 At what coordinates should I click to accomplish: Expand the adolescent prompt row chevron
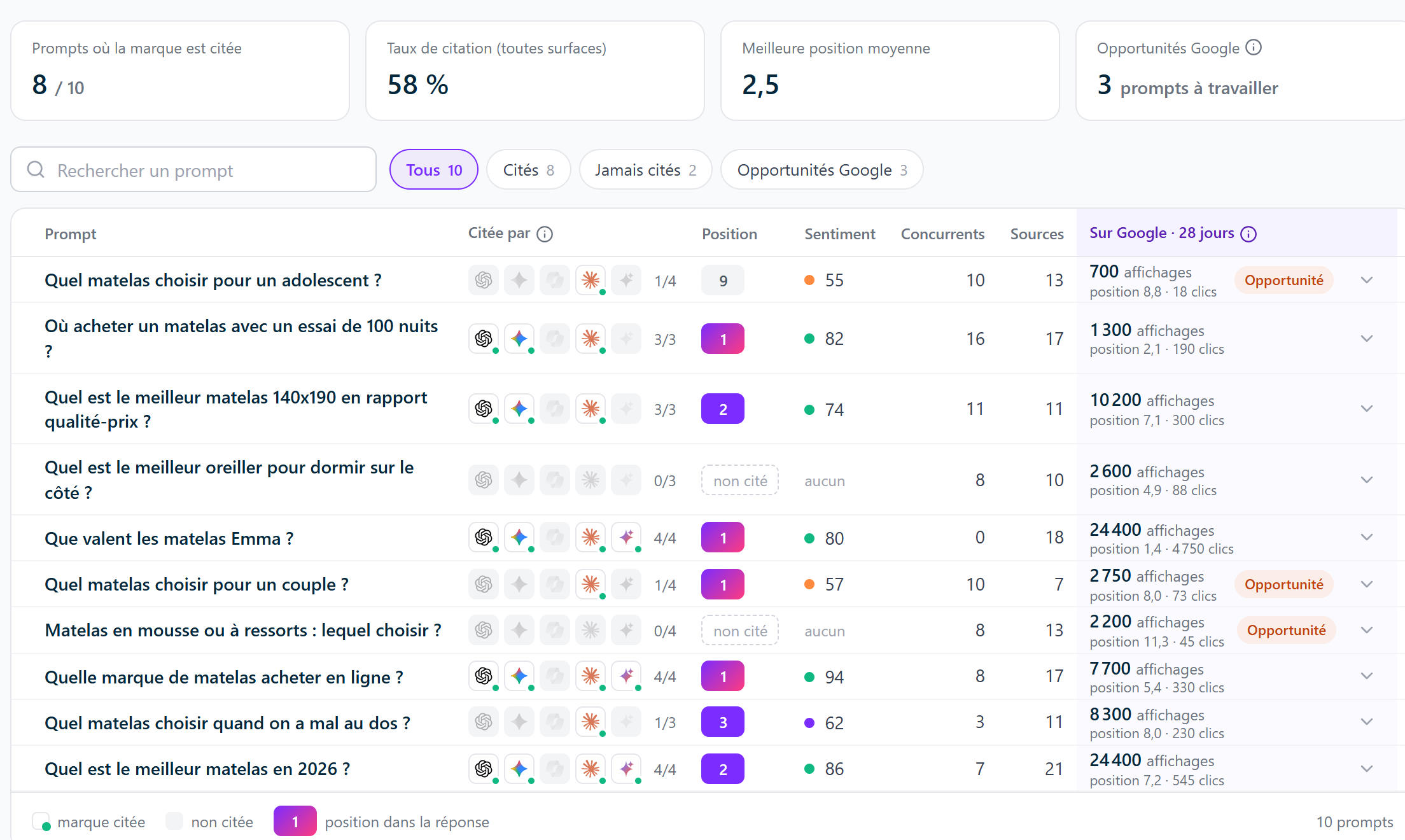[x=1367, y=280]
